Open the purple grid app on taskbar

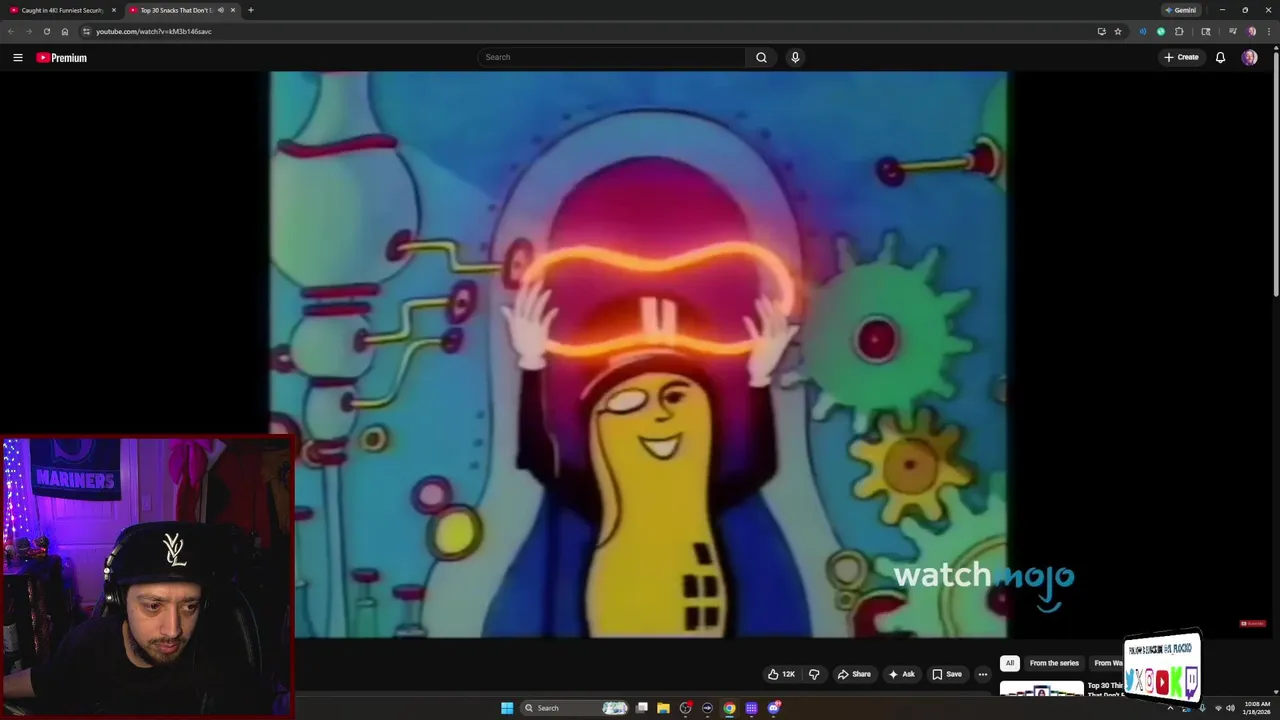pos(751,708)
